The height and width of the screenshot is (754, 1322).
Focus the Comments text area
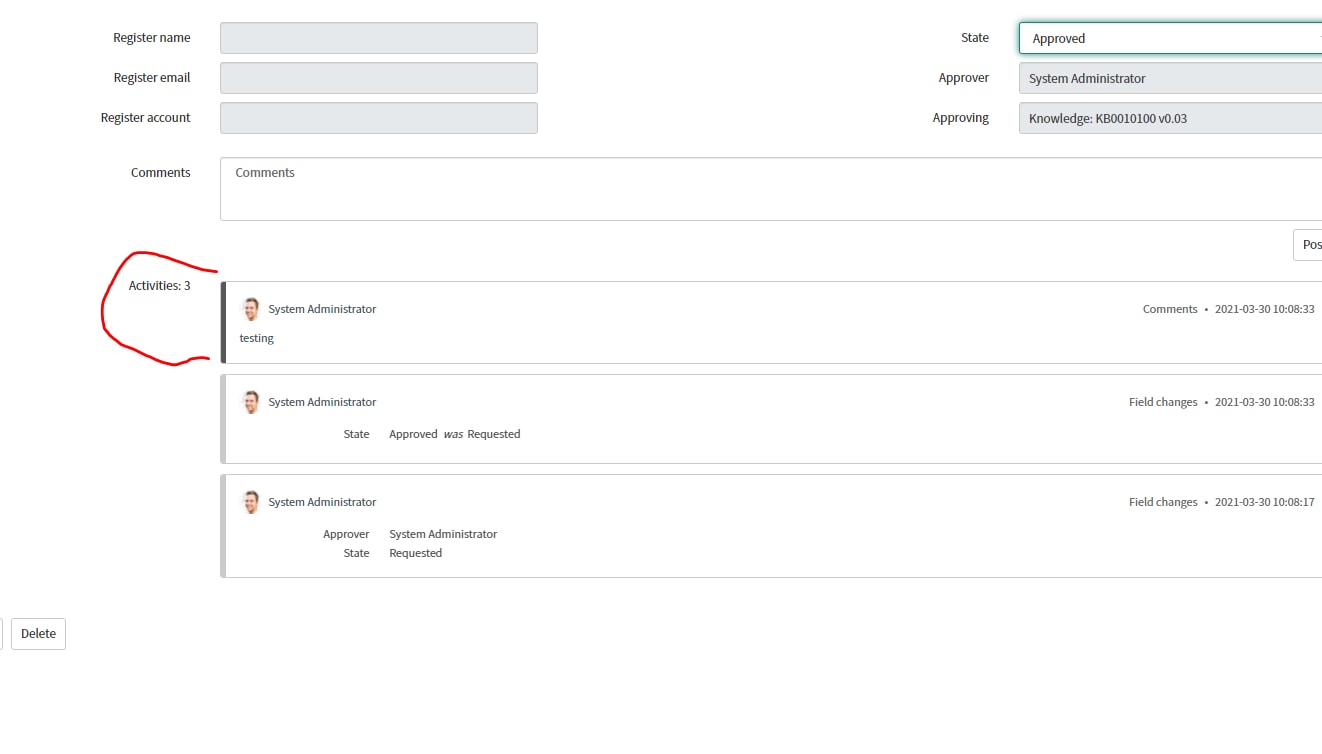771,189
